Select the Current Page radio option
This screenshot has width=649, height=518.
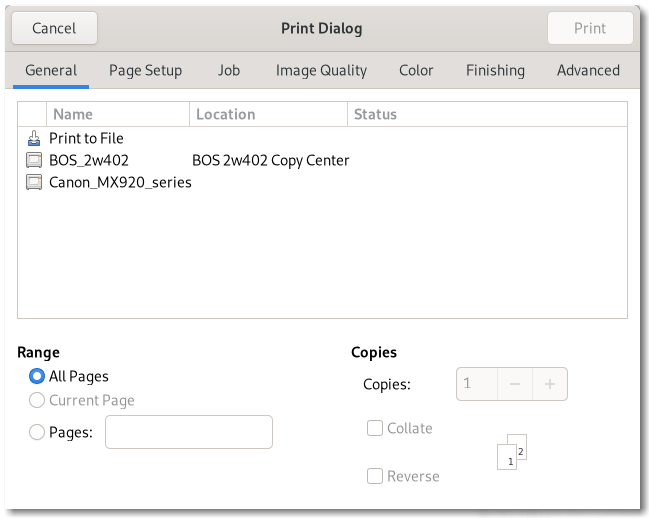tap(37, 400)
